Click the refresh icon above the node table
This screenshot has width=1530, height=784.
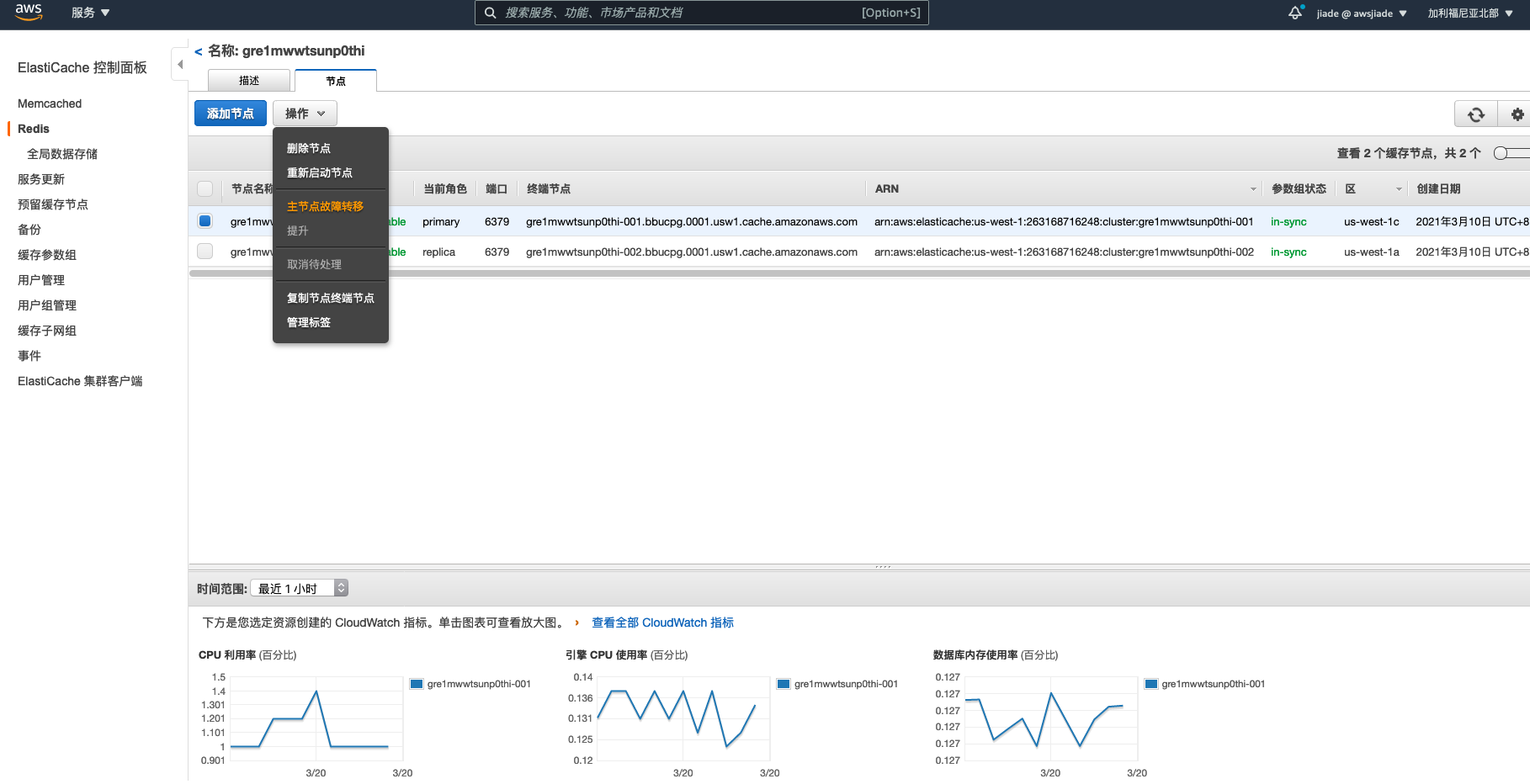point(1475,114)
